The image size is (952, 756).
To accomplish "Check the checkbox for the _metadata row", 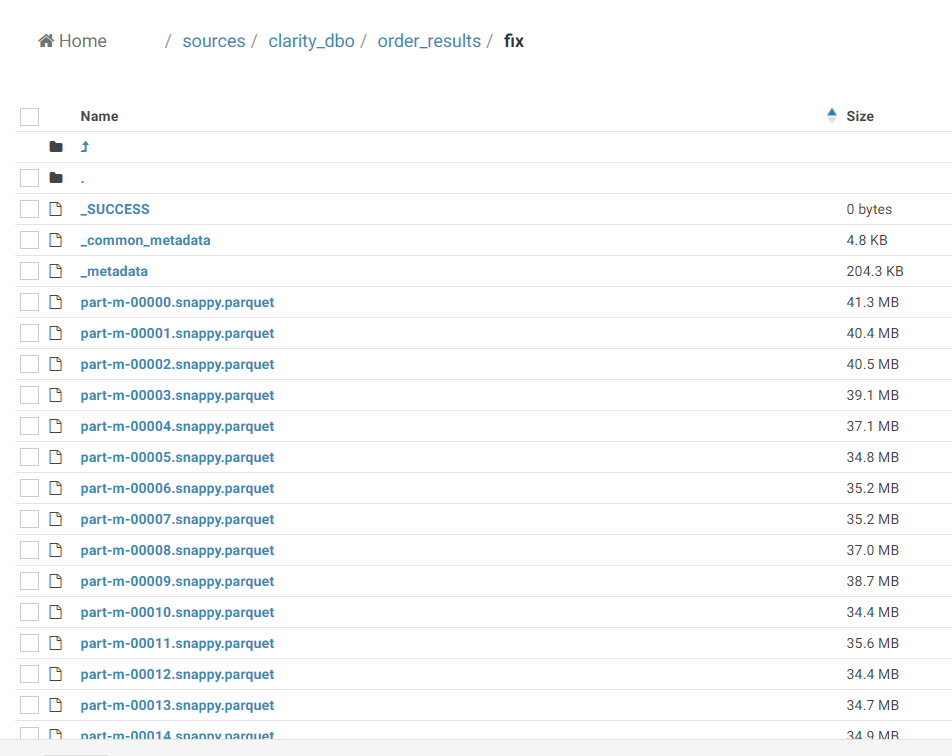I will pos(29,270).
